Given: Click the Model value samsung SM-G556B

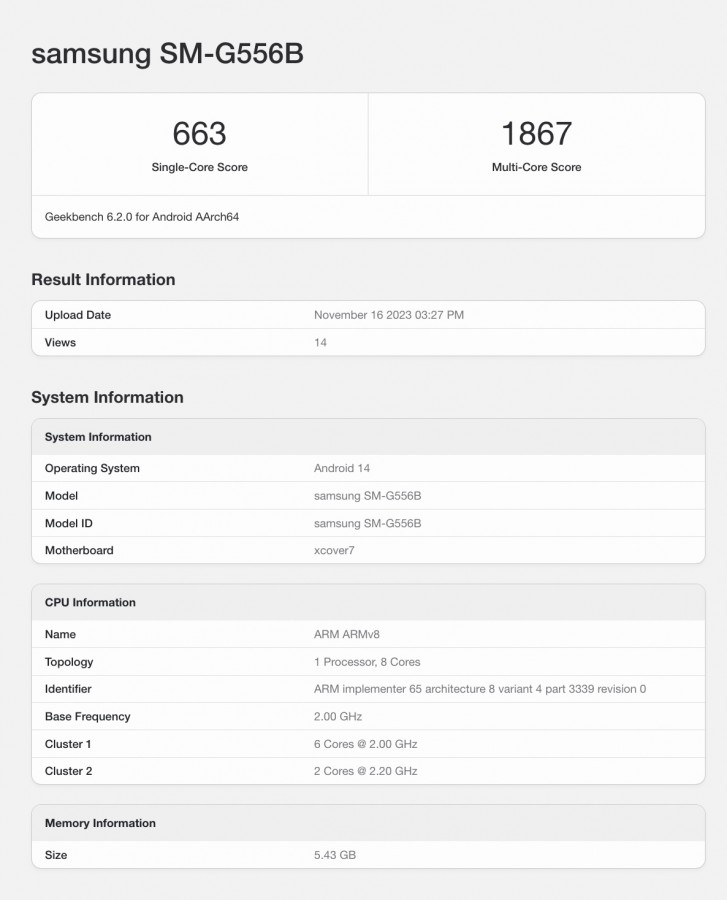Looking at the screenshot, I should tap(367, 496).
